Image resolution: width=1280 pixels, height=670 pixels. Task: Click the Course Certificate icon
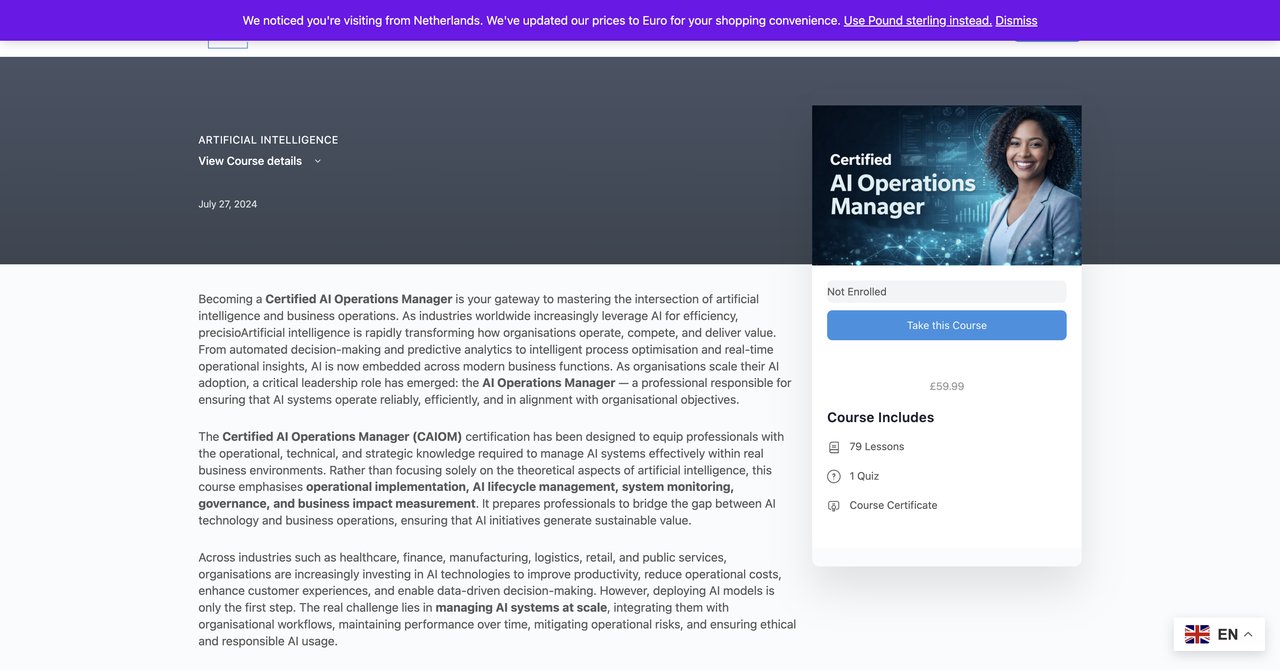point(834,505)
